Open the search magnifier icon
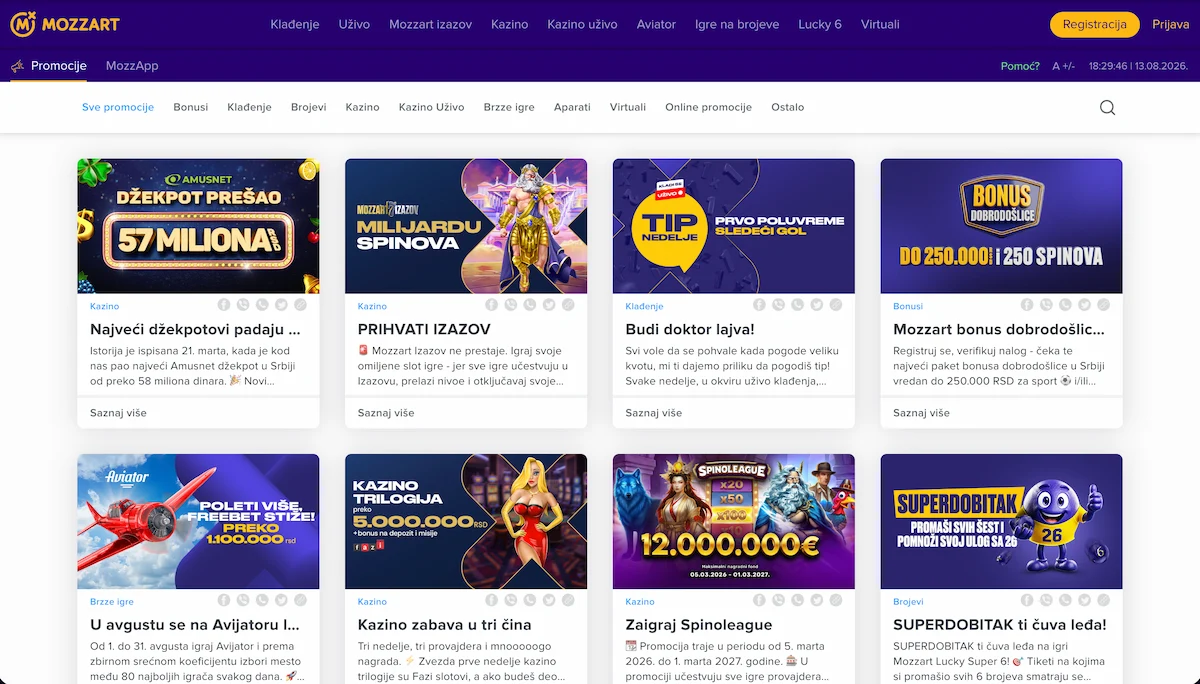 click(1107, 107)
